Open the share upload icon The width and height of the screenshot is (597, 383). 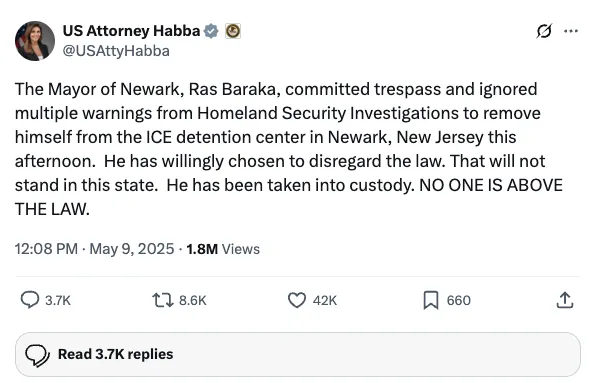point(565,300)
